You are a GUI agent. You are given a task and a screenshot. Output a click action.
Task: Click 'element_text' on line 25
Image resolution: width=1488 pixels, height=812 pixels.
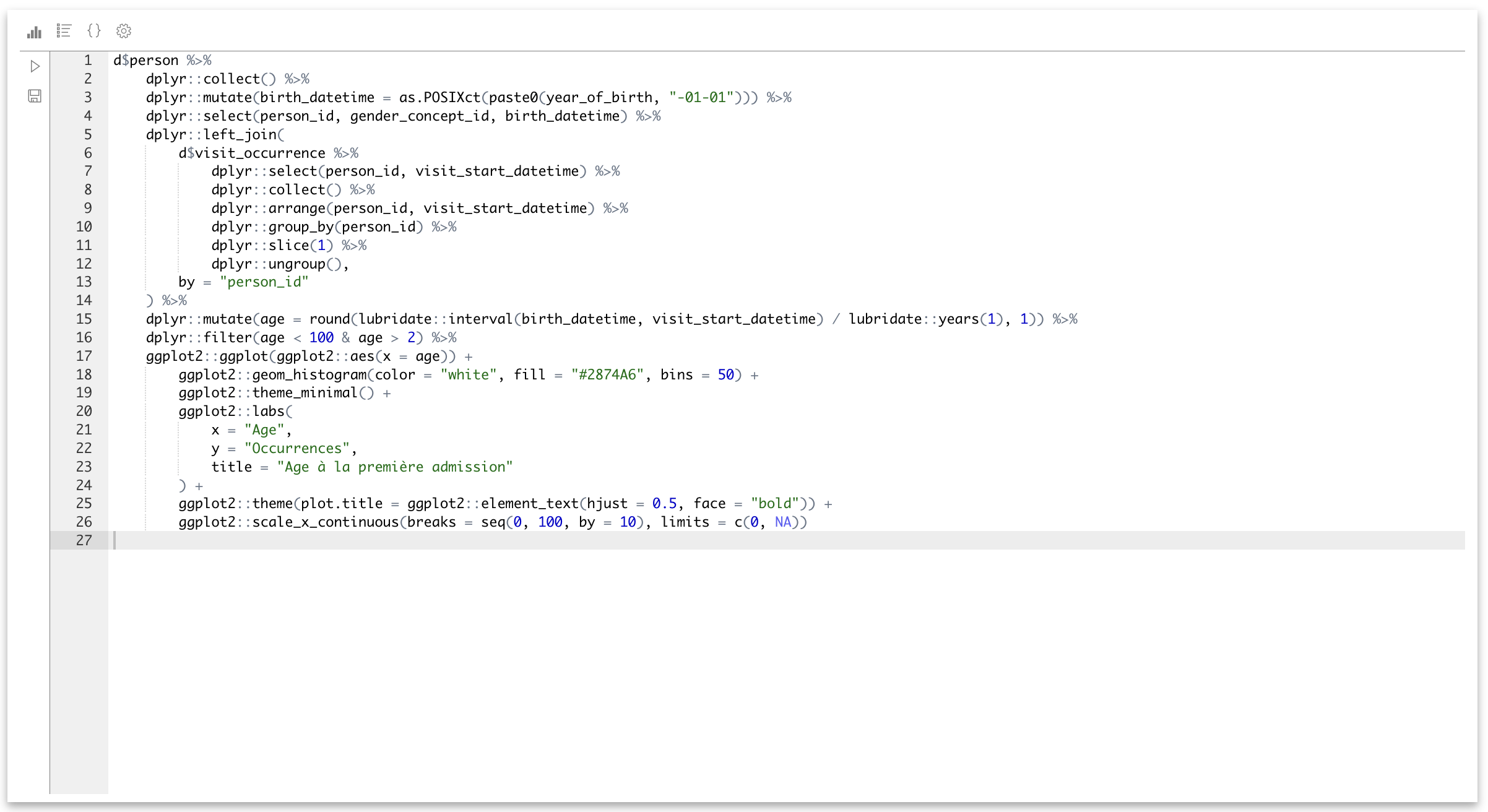tap(530, 504)
